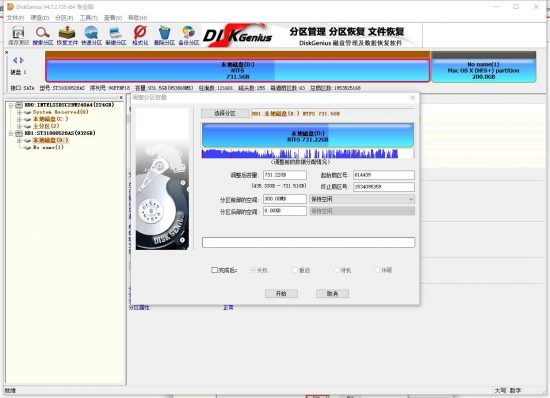The image size is (550, 398).
Task: Select the 重启 (restart) radio option
Action: [295, 270]
